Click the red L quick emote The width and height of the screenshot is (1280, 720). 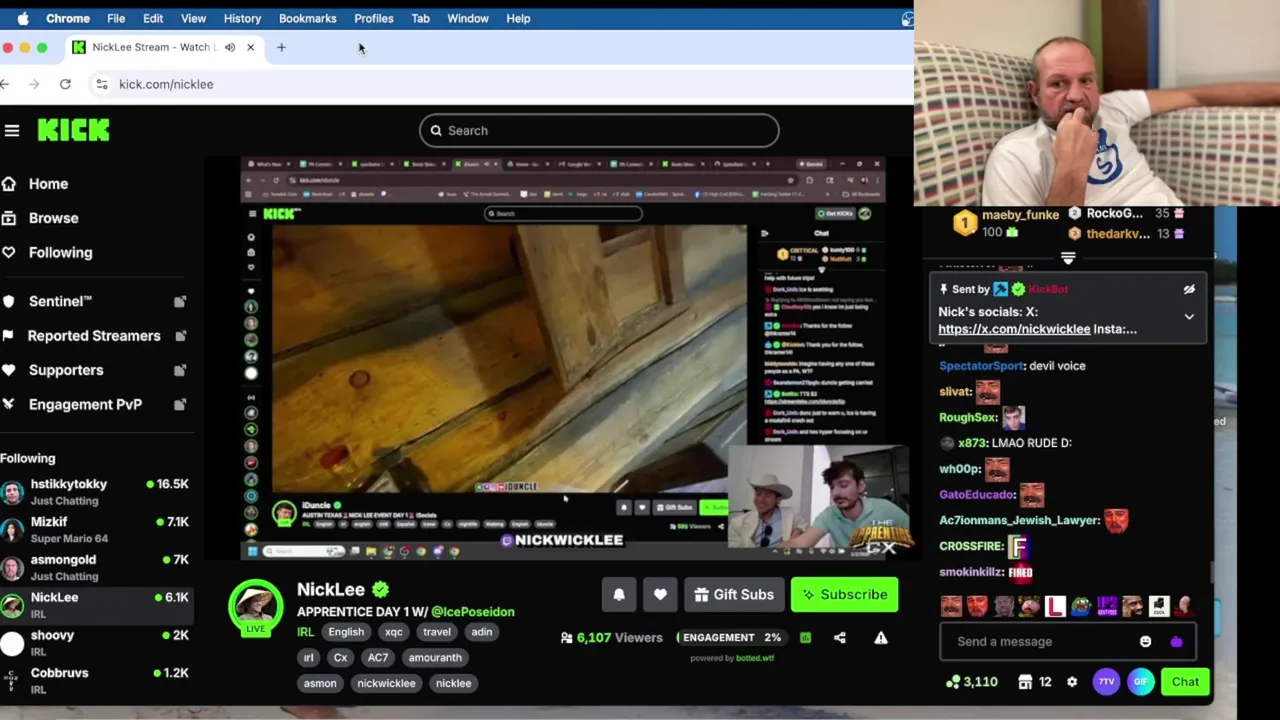[1055, 606]
